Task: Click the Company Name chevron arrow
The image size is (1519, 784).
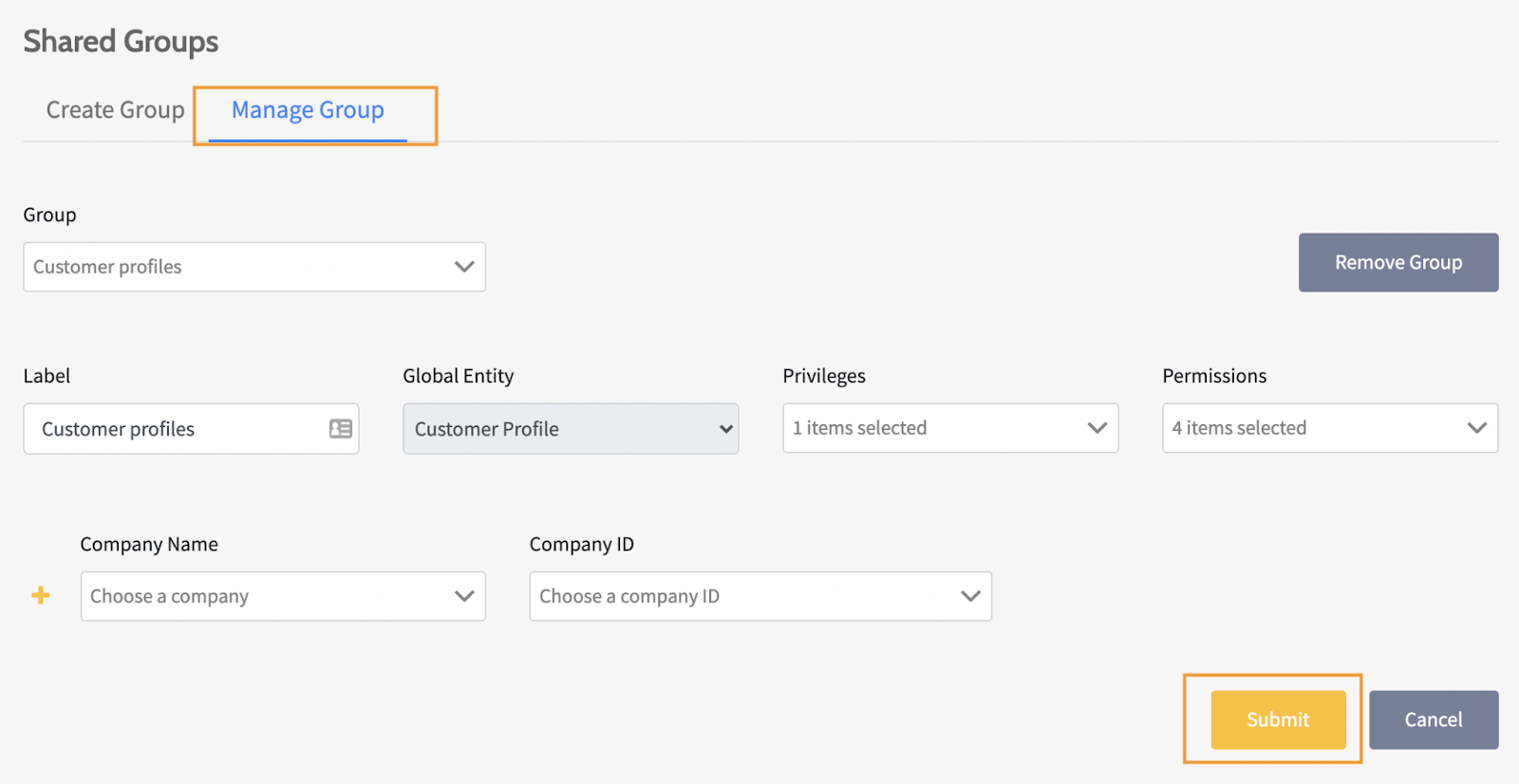Action: pos(464,596)
